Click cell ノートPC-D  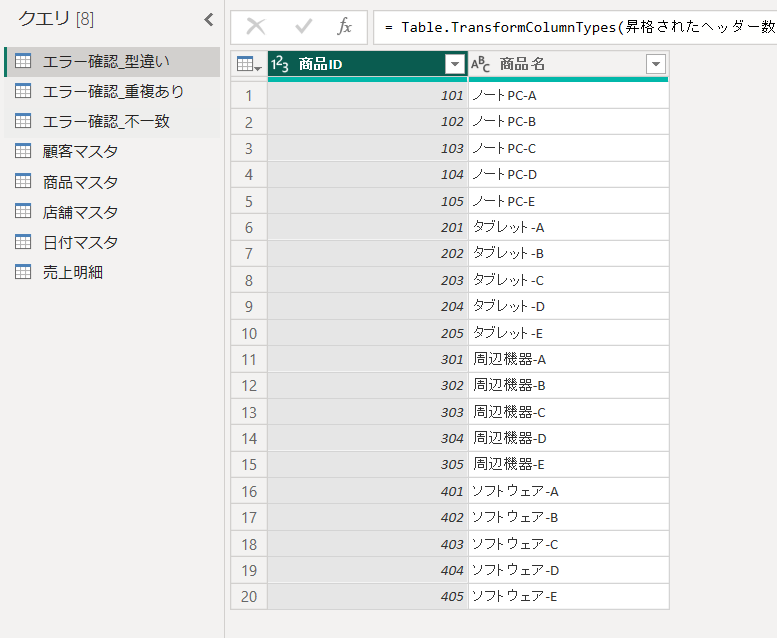click(x=568, y=174)
